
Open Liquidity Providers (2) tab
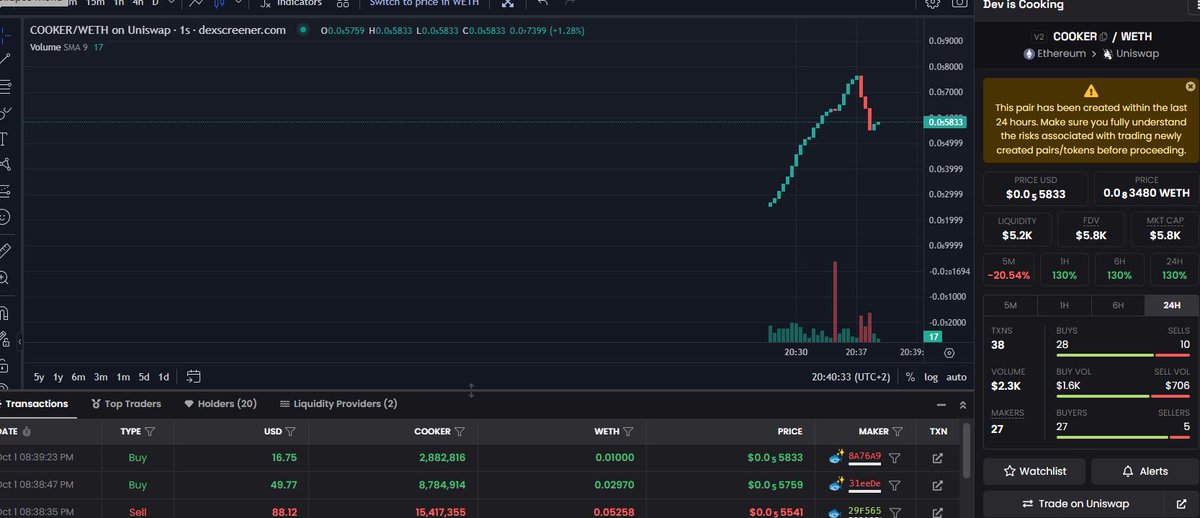click(x=338, y=404)
